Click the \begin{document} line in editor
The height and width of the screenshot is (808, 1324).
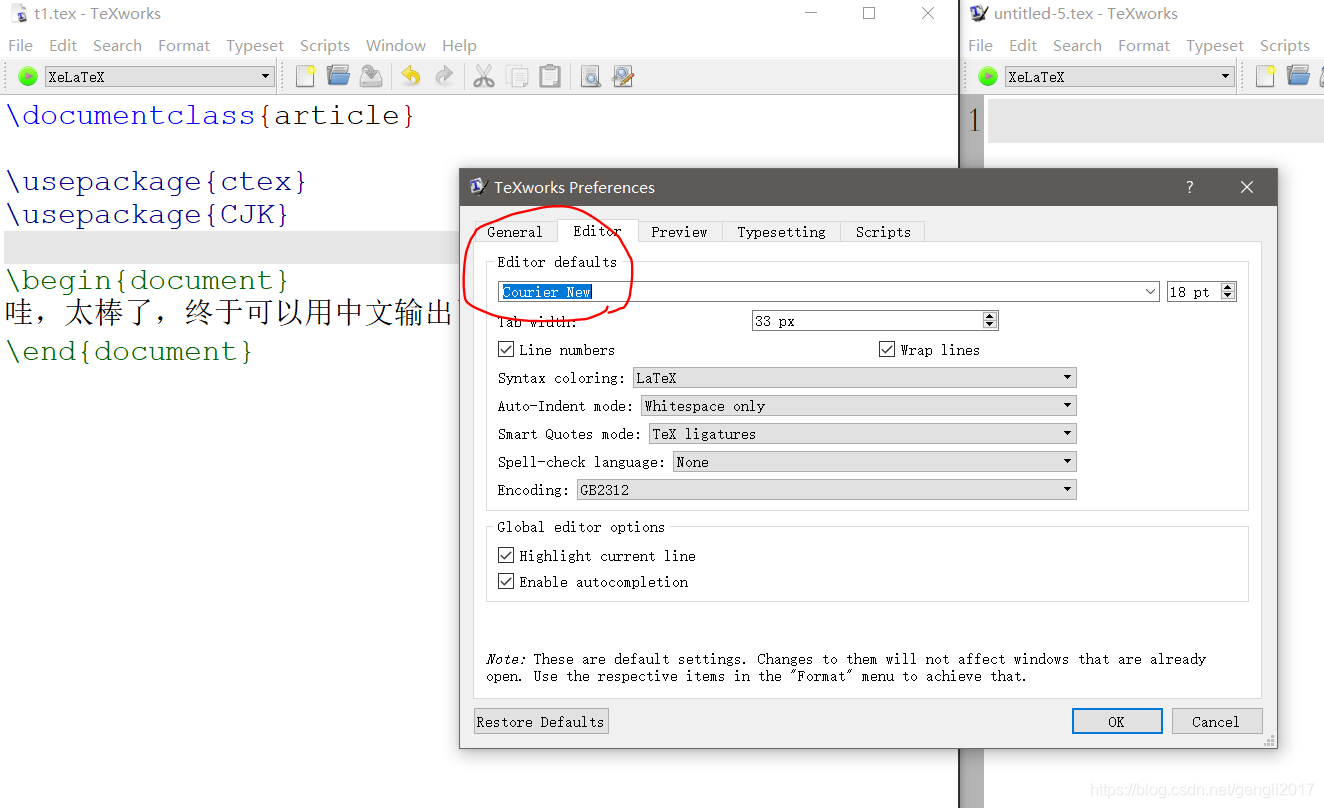[147, 280]
